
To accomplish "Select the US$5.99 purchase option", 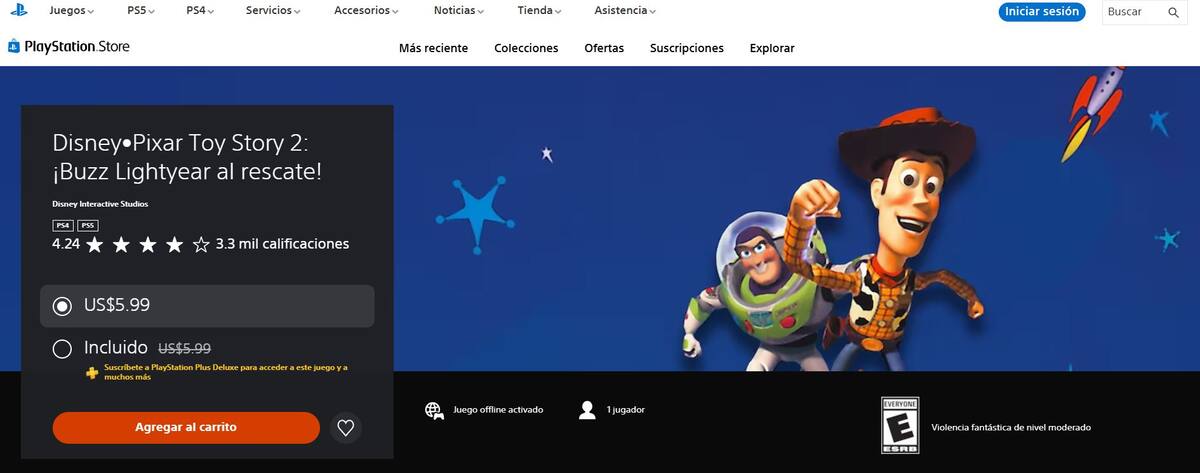I will click(x=207, y=306).
